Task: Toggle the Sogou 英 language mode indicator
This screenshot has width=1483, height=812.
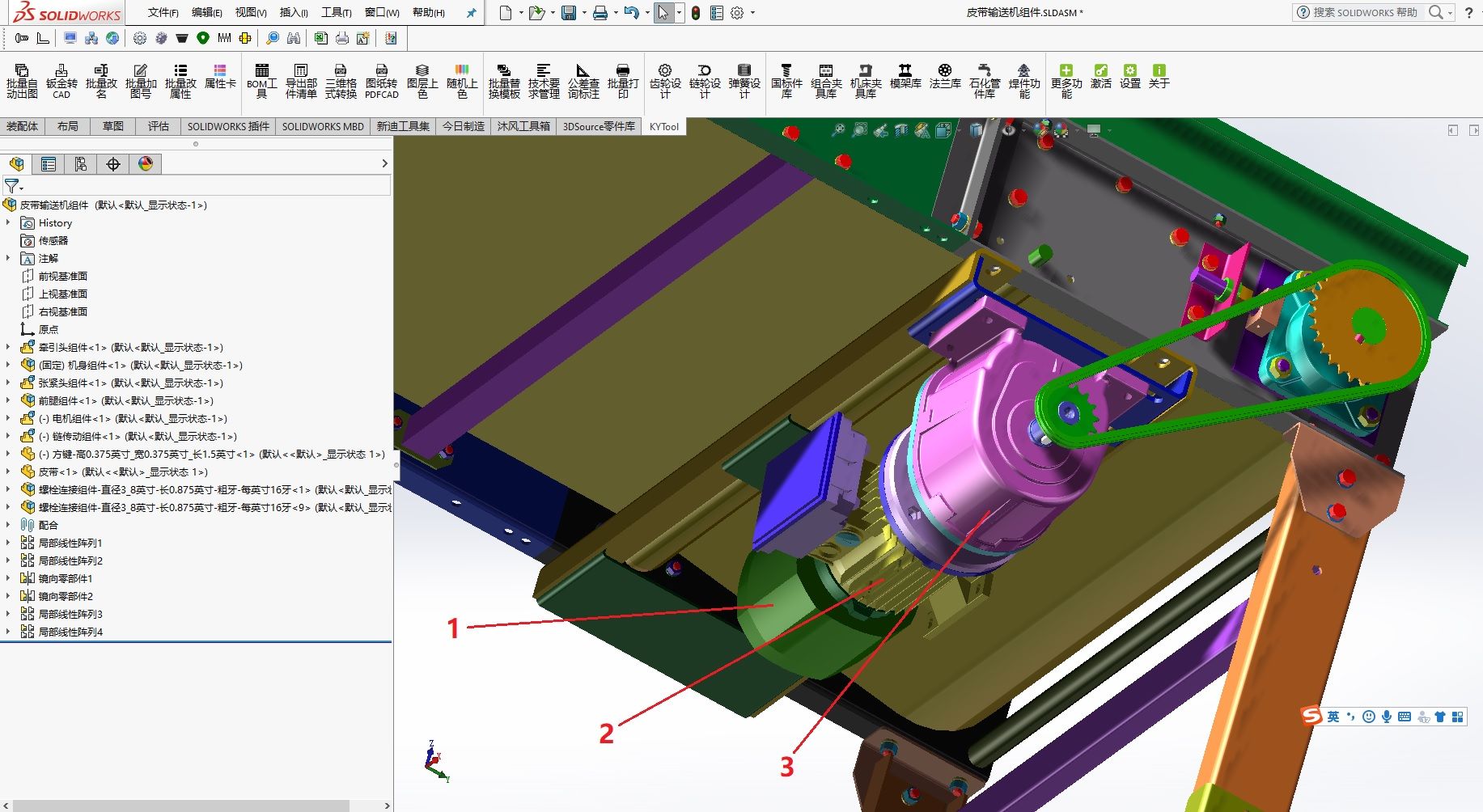Action: (x=1333, y=717)
